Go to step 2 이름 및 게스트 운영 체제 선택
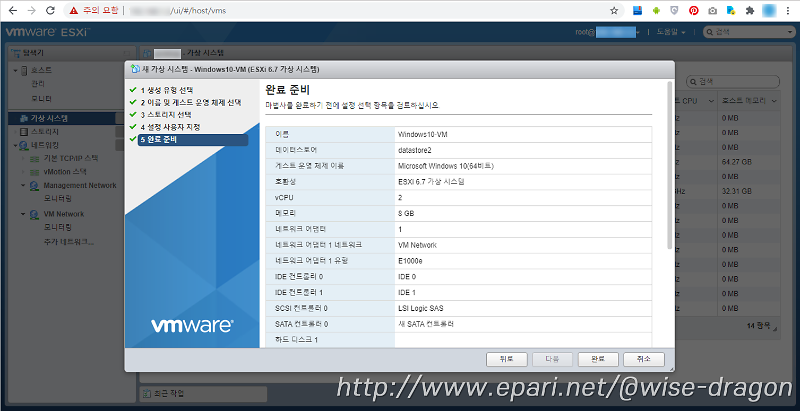 point(191,102)
